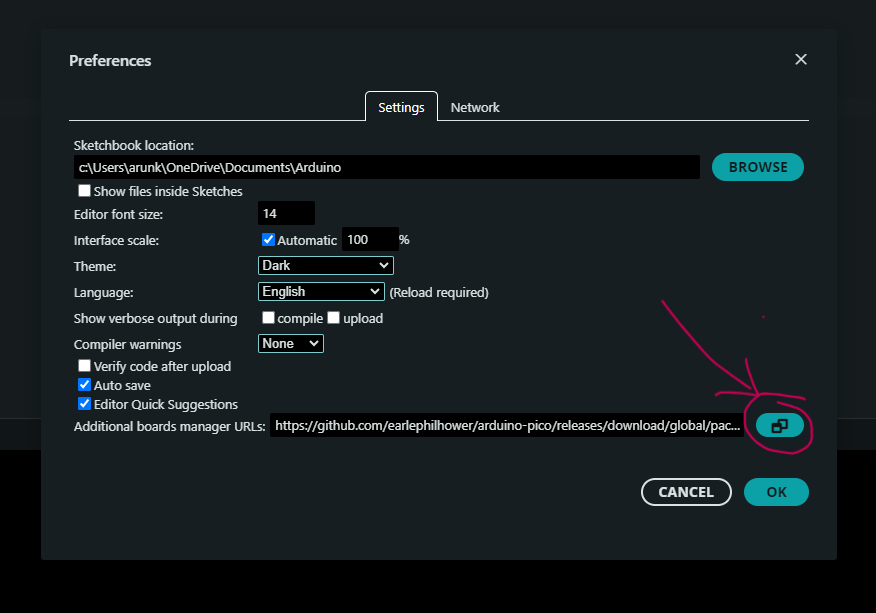The height and width of the screenshot is (613, 876).
Task: Switch to the Network tab
Action: (475, 107)
